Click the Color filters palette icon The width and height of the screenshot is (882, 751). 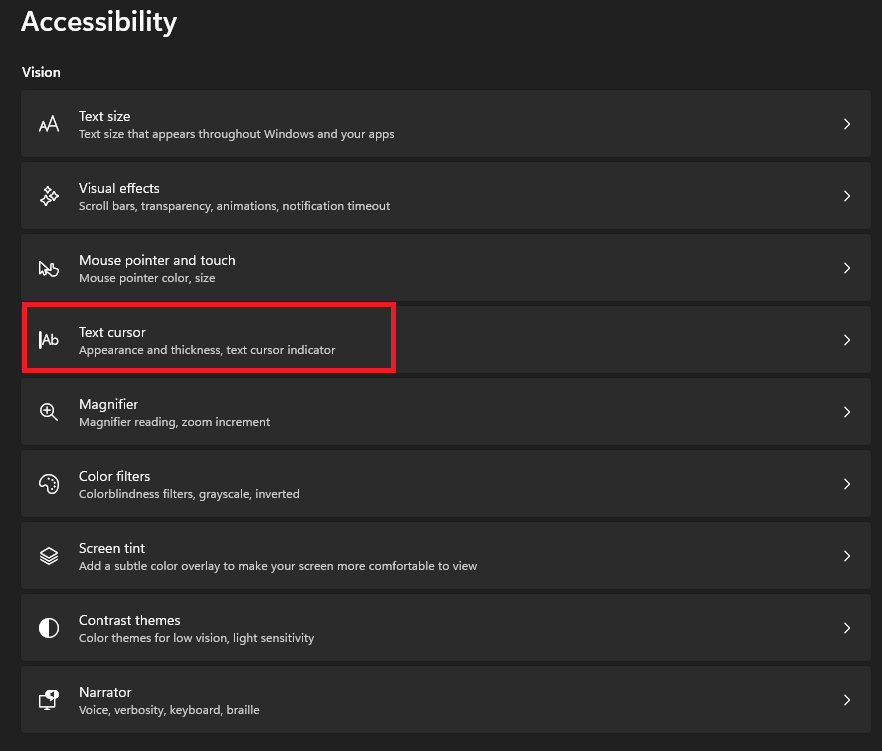point(49,484)
